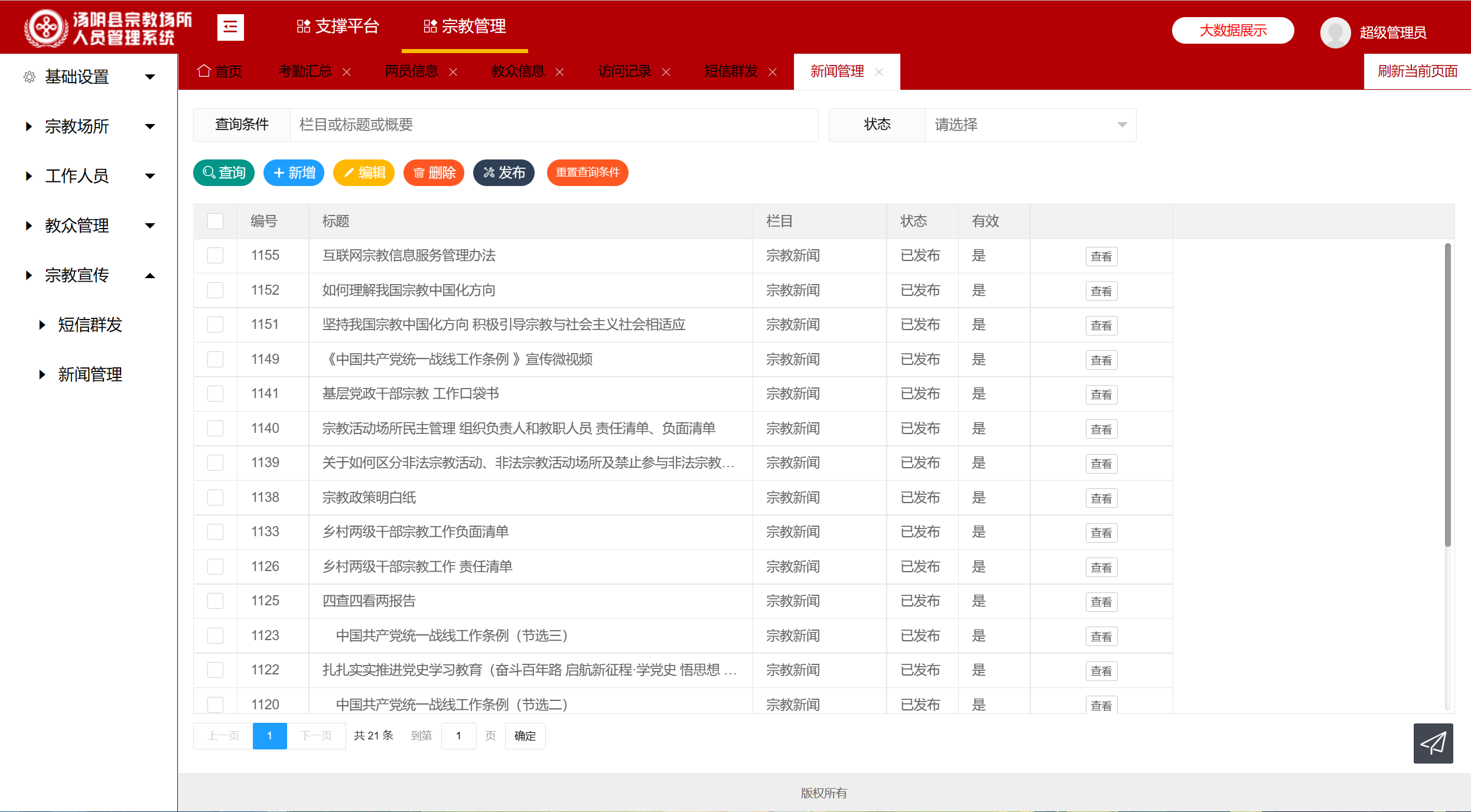This screenshot has height=812, width=1471.
Task: Click the 发布 publish button
Action: coord(504,172)
